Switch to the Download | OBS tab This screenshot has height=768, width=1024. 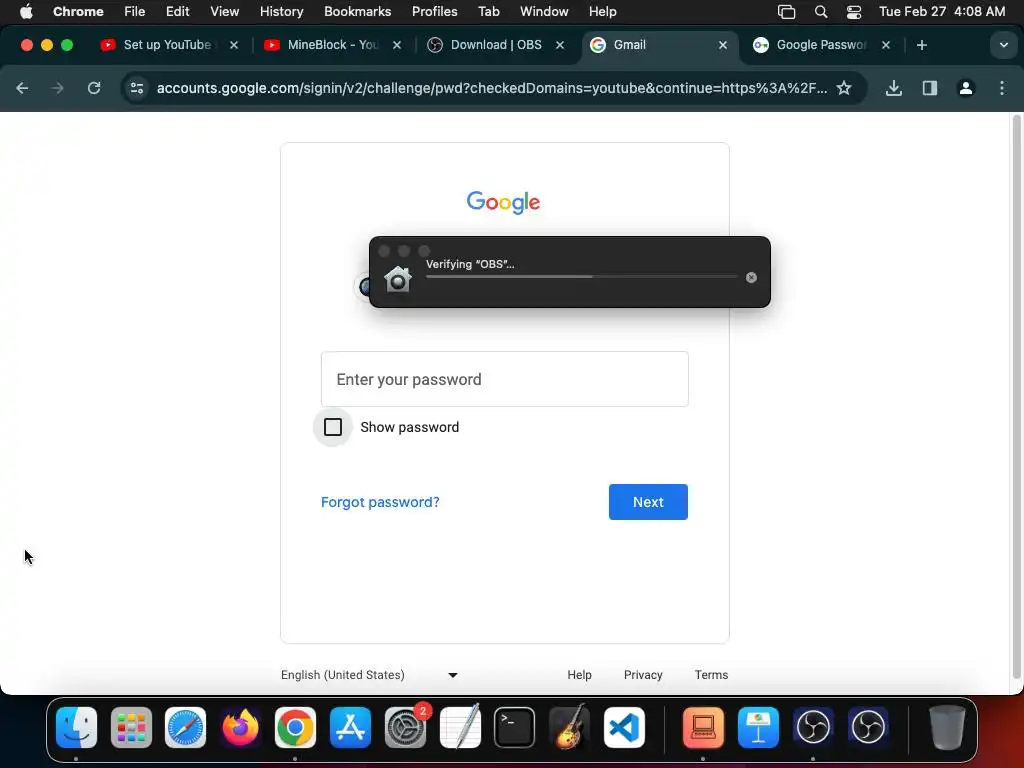click(496, 45)
